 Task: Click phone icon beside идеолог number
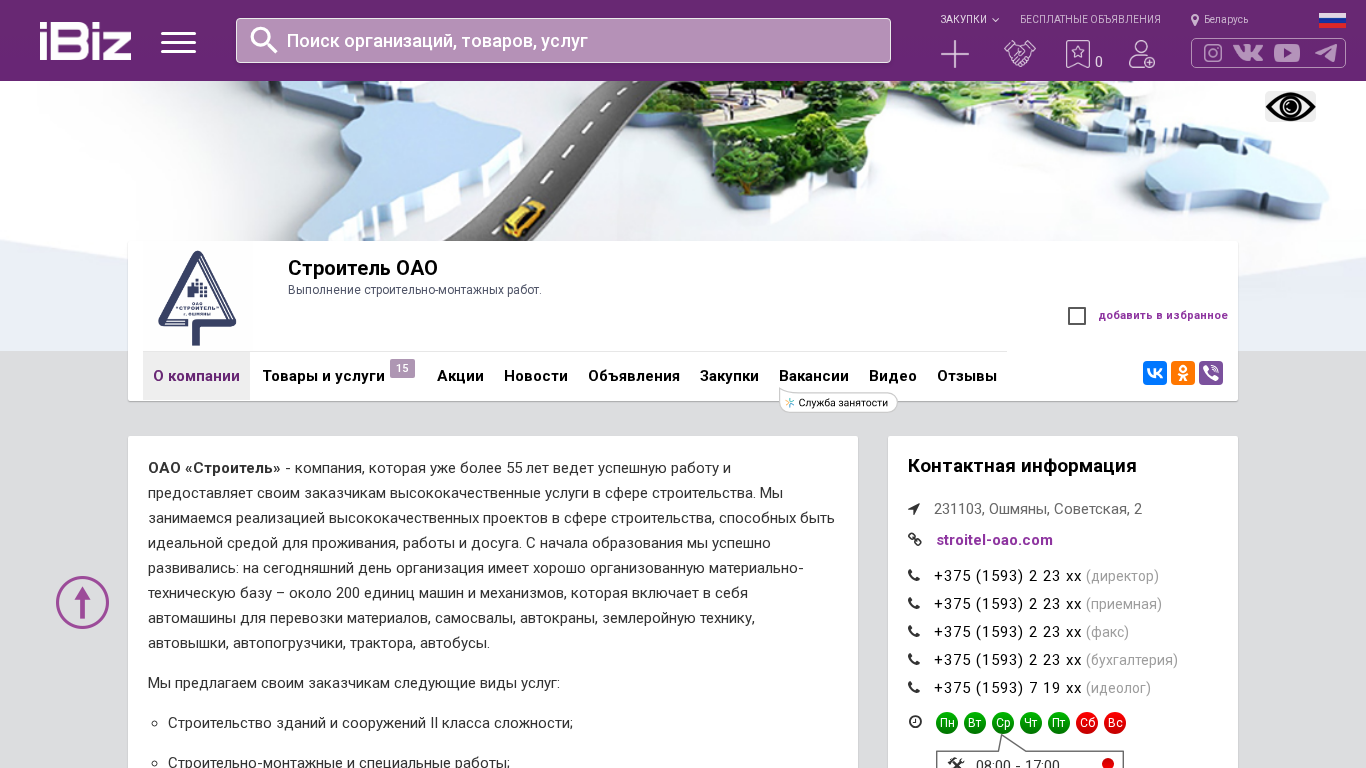pos(914,688)
